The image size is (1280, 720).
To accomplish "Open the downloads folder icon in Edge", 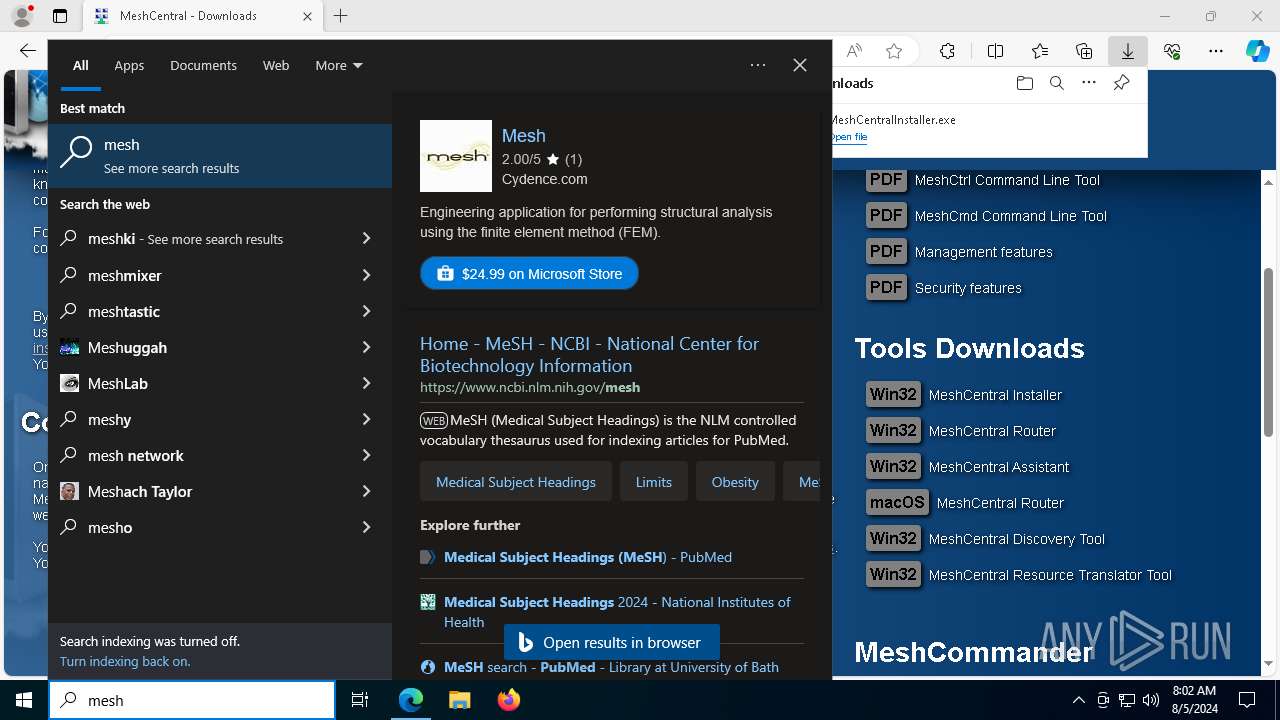I will [x=1024, y=83].
